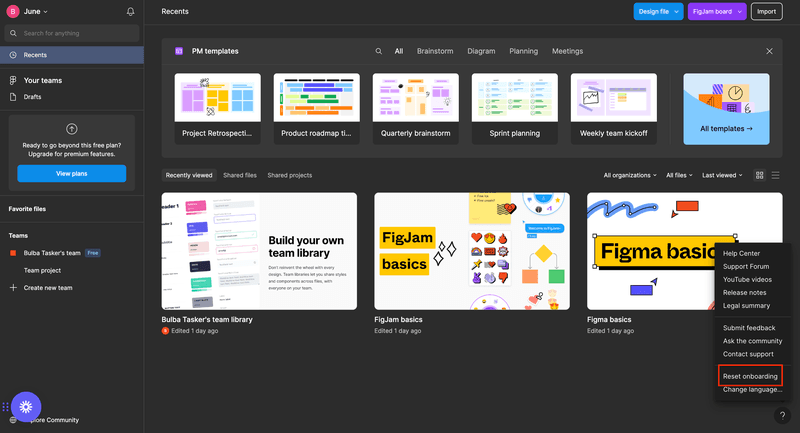Click the plus icon for Create new team
This screenshot has width=800, height=433.
(x=13, y=287)
